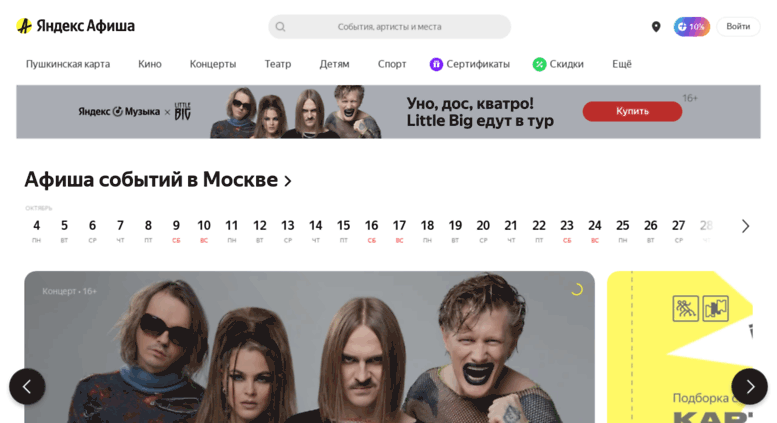Select October 24 in date strip

(595, 231)
